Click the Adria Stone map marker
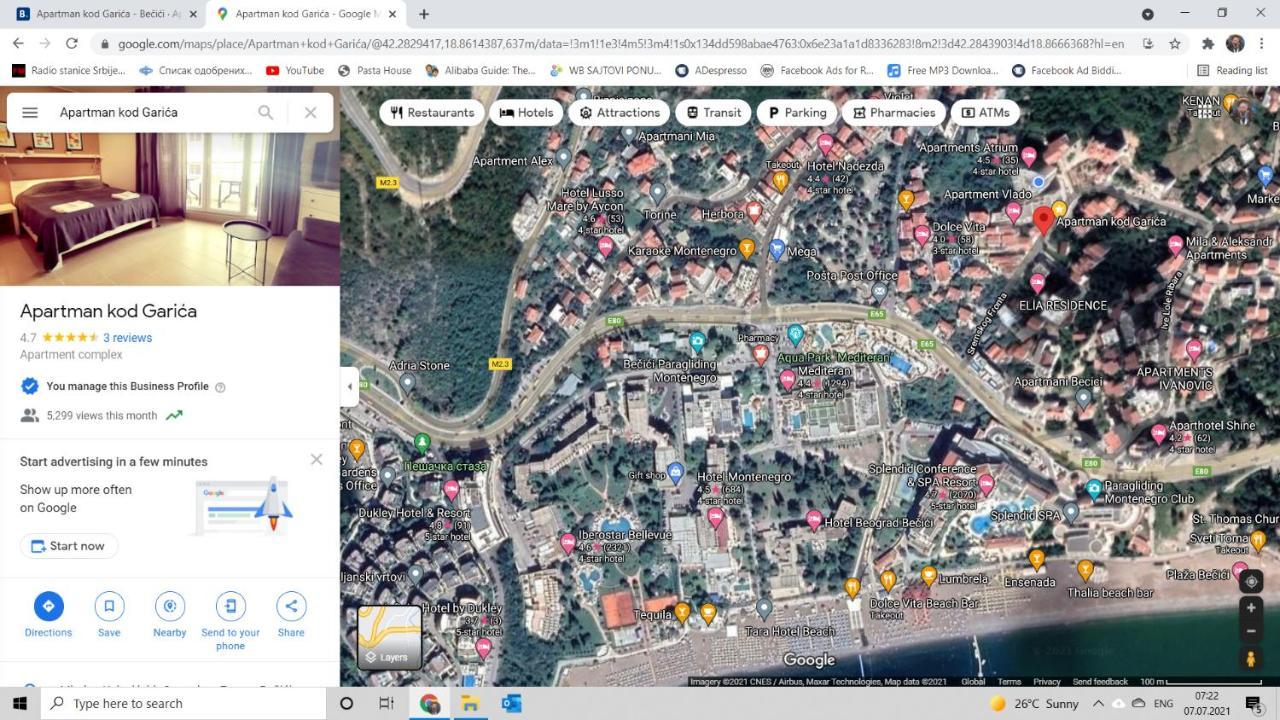This screenshot has width=1280, height=720. coord(406,382)
